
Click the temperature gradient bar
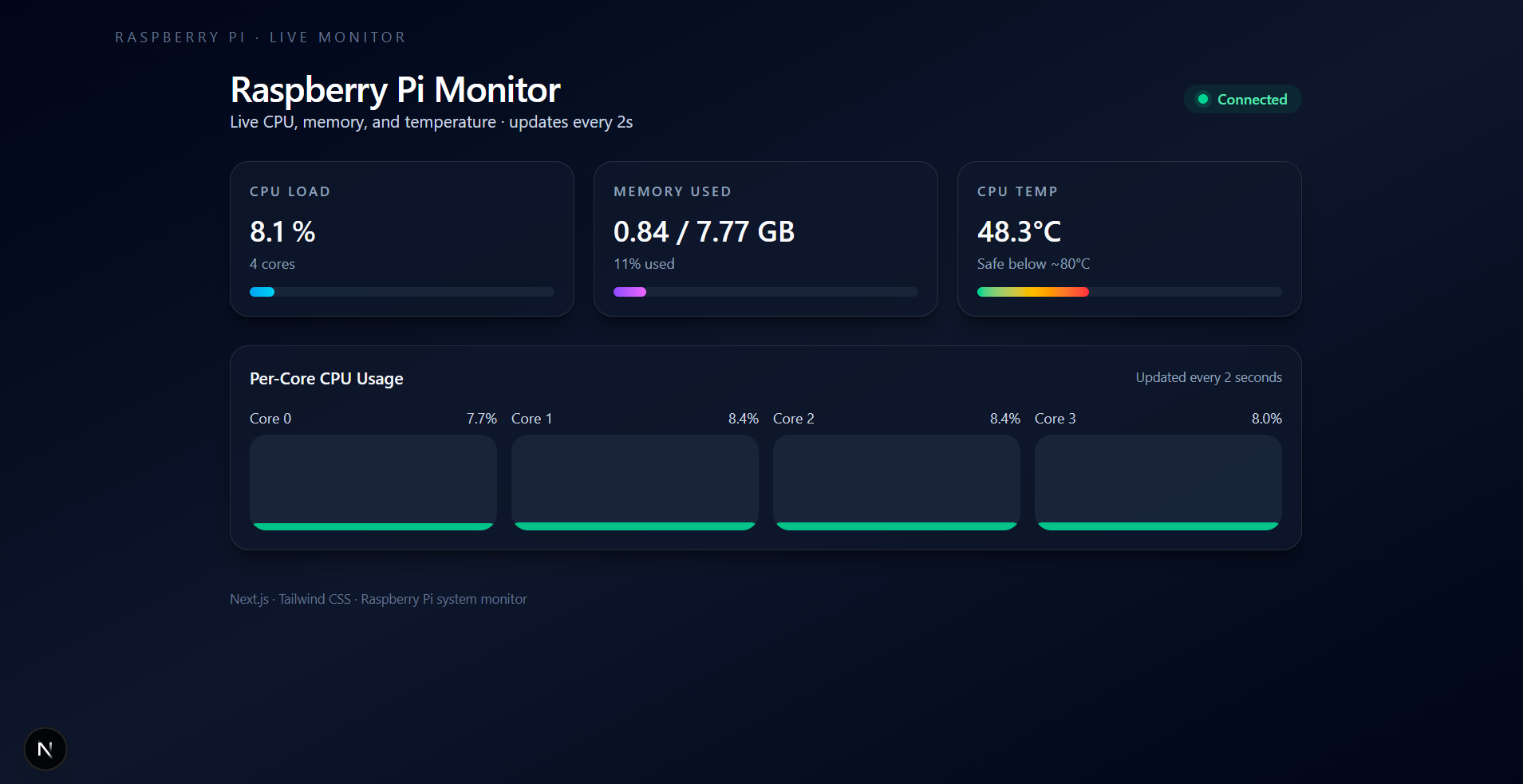pyautogui.click(x=1129, y=292)
